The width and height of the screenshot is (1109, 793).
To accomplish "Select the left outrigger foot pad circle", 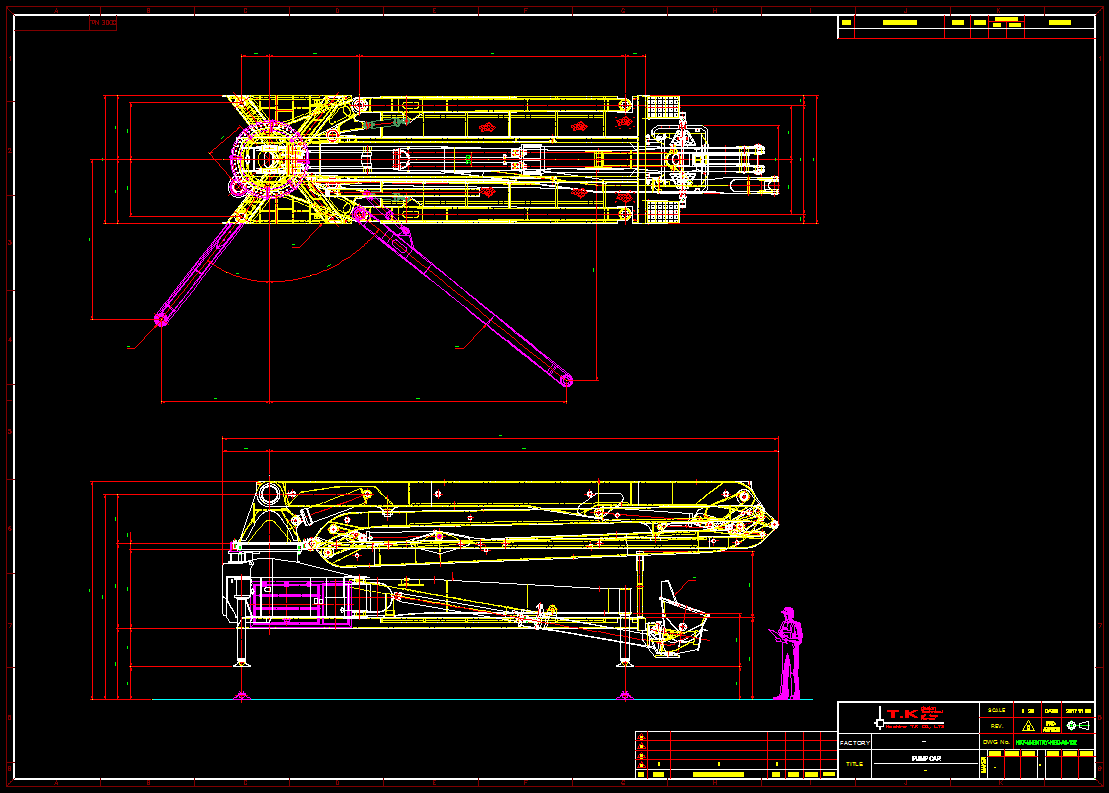I will point(161,319).
